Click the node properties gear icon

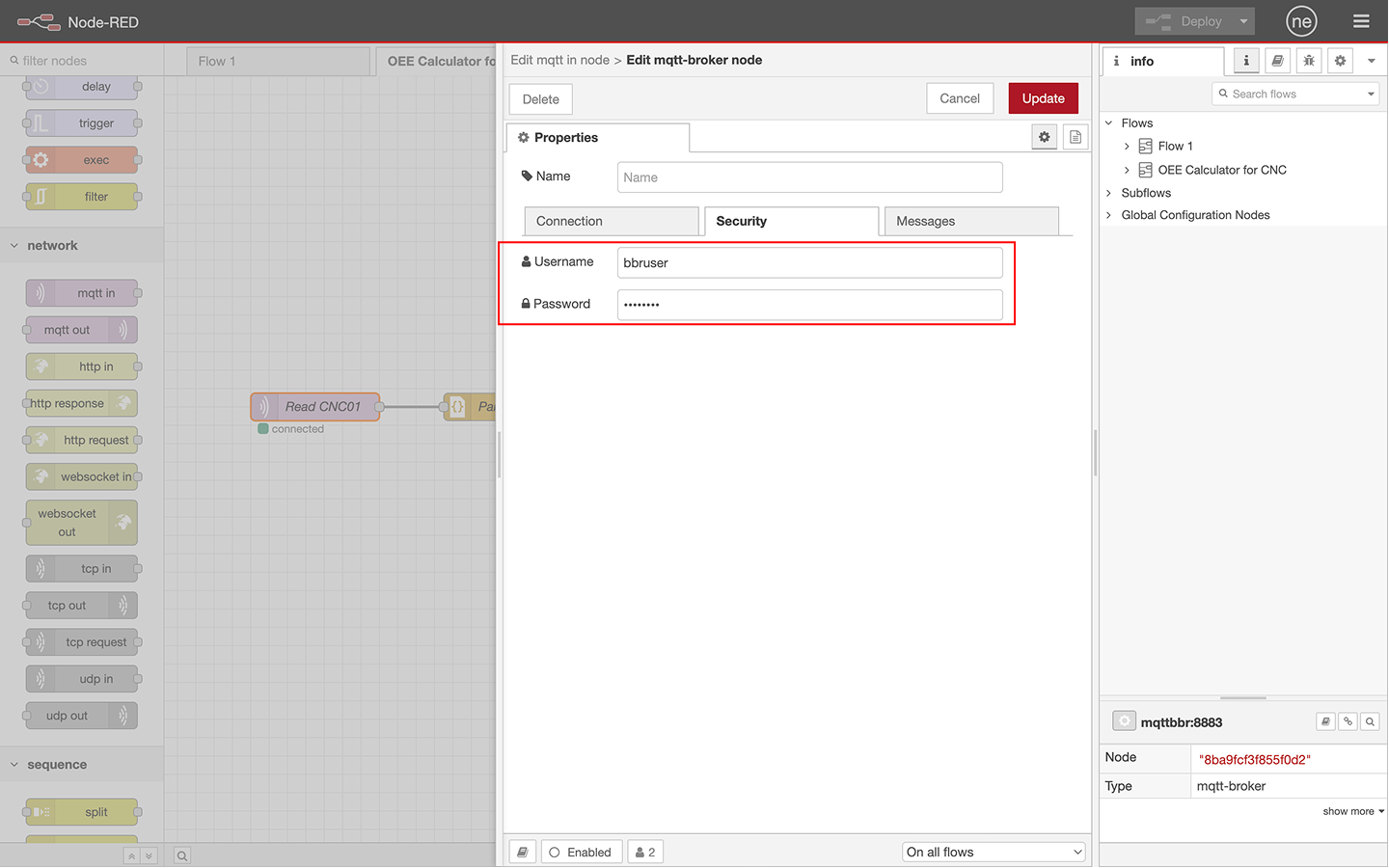click(x=1044, y=137)
